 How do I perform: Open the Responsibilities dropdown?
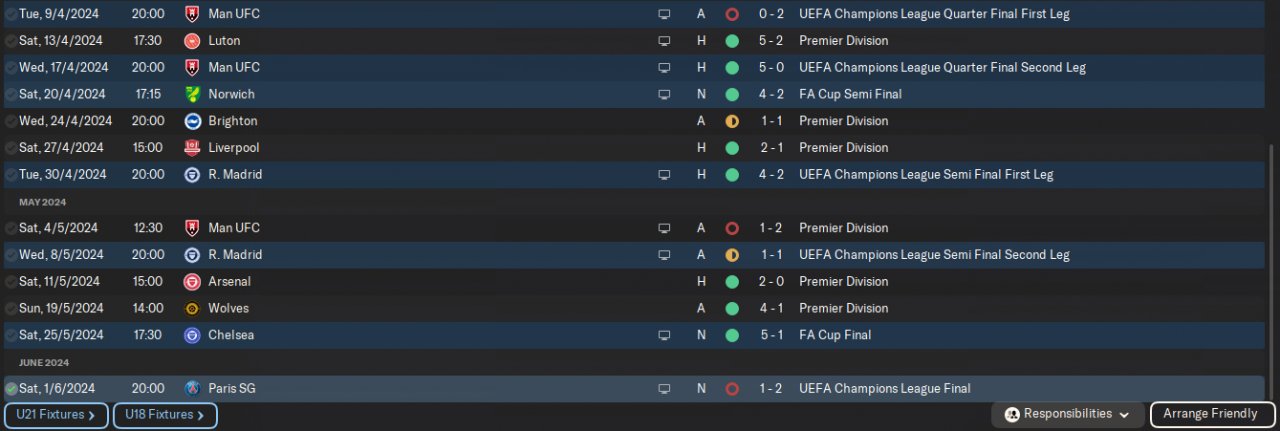click(x=1068, y=414)
